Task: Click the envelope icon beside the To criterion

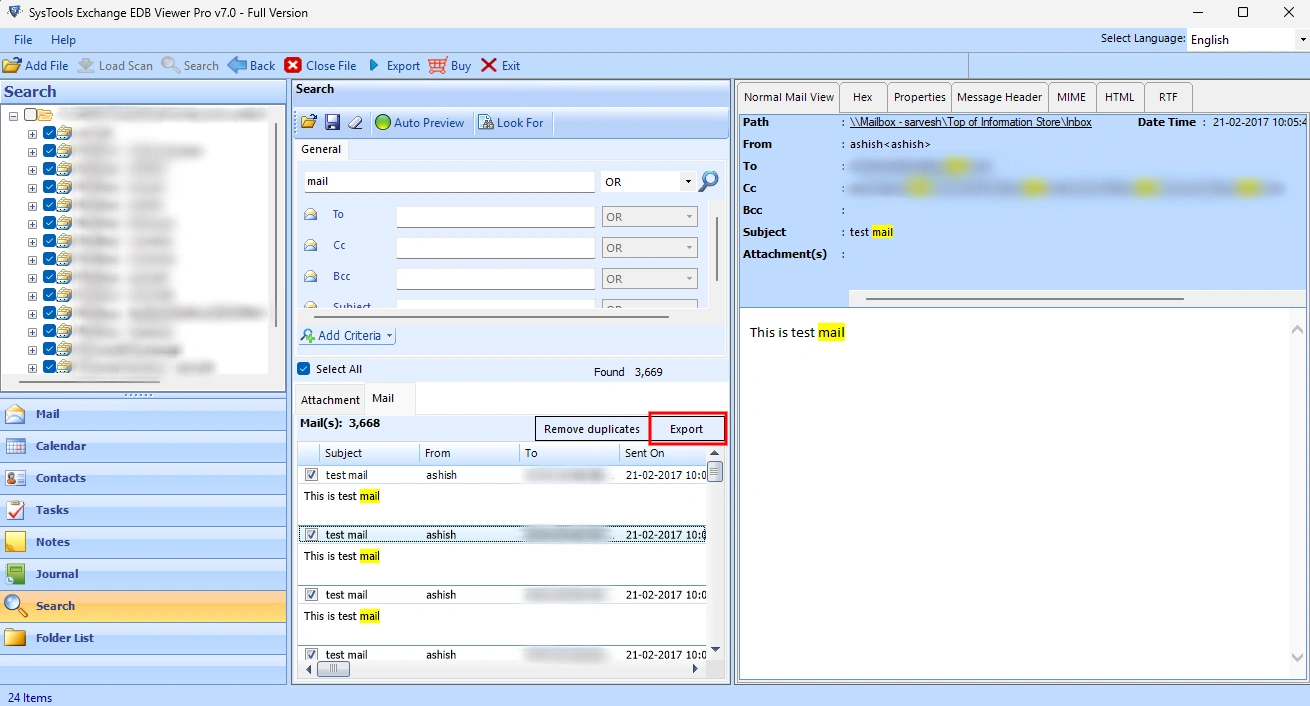Action: (x=311, y=214)
